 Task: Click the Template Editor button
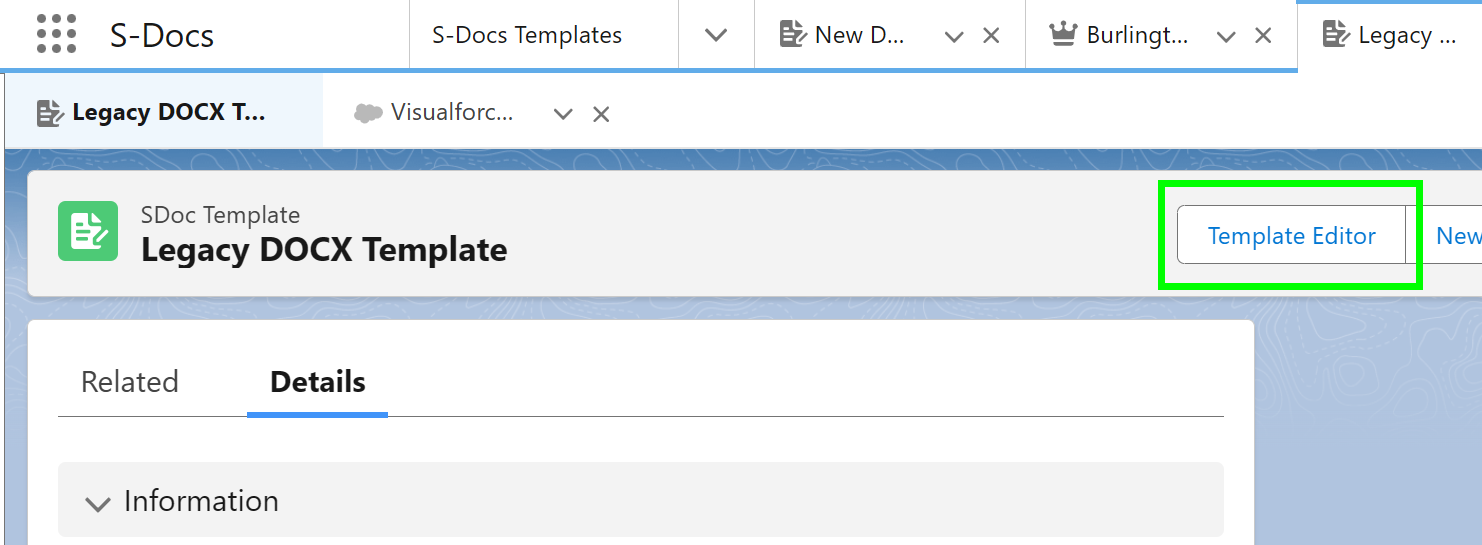1291,235
